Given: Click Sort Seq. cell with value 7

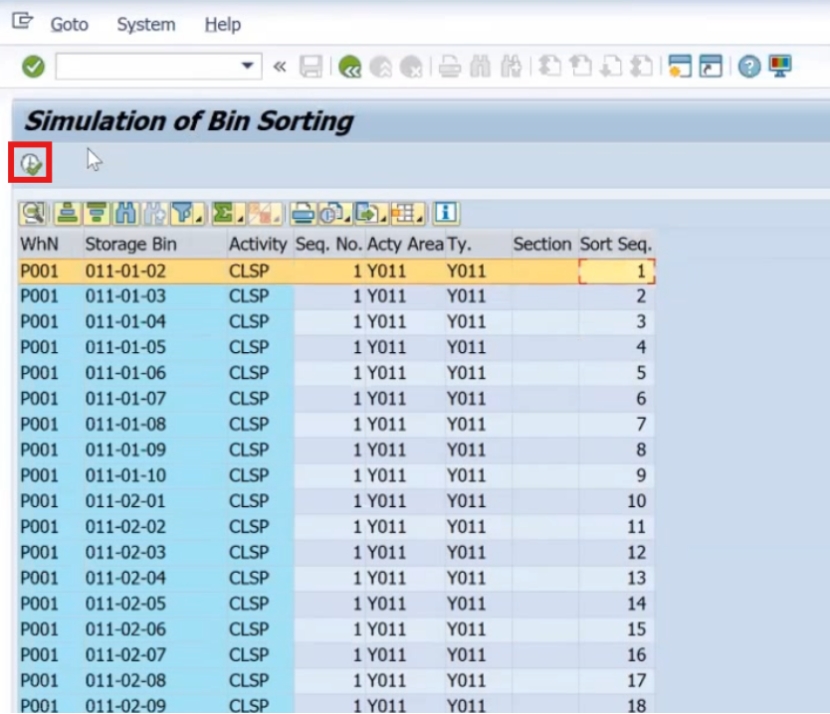Looking at the screenshot, I should pos(617,424).
